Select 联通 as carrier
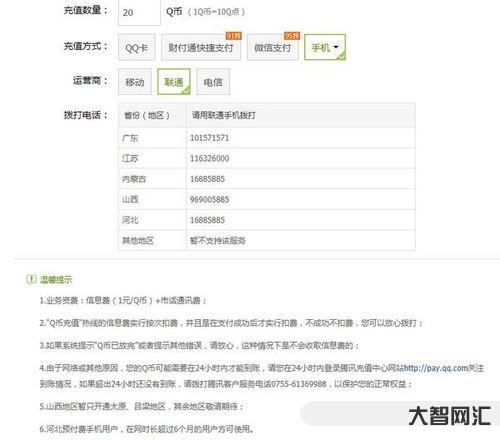 (174, 82)
